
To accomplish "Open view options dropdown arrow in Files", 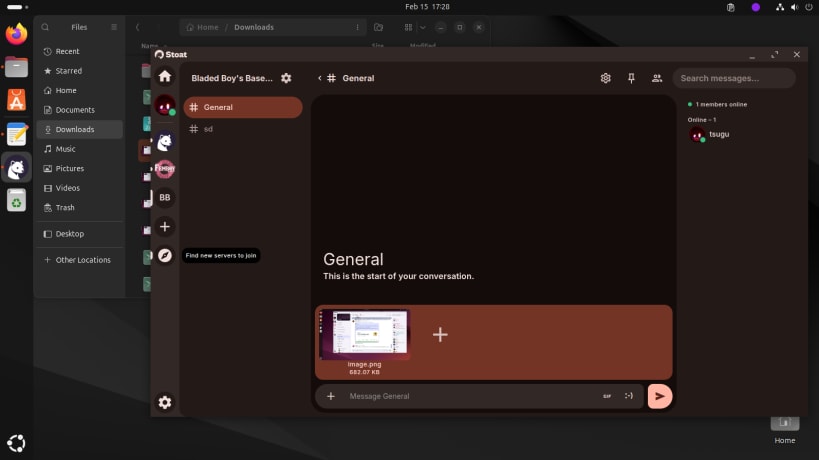I will coord(423,27).
